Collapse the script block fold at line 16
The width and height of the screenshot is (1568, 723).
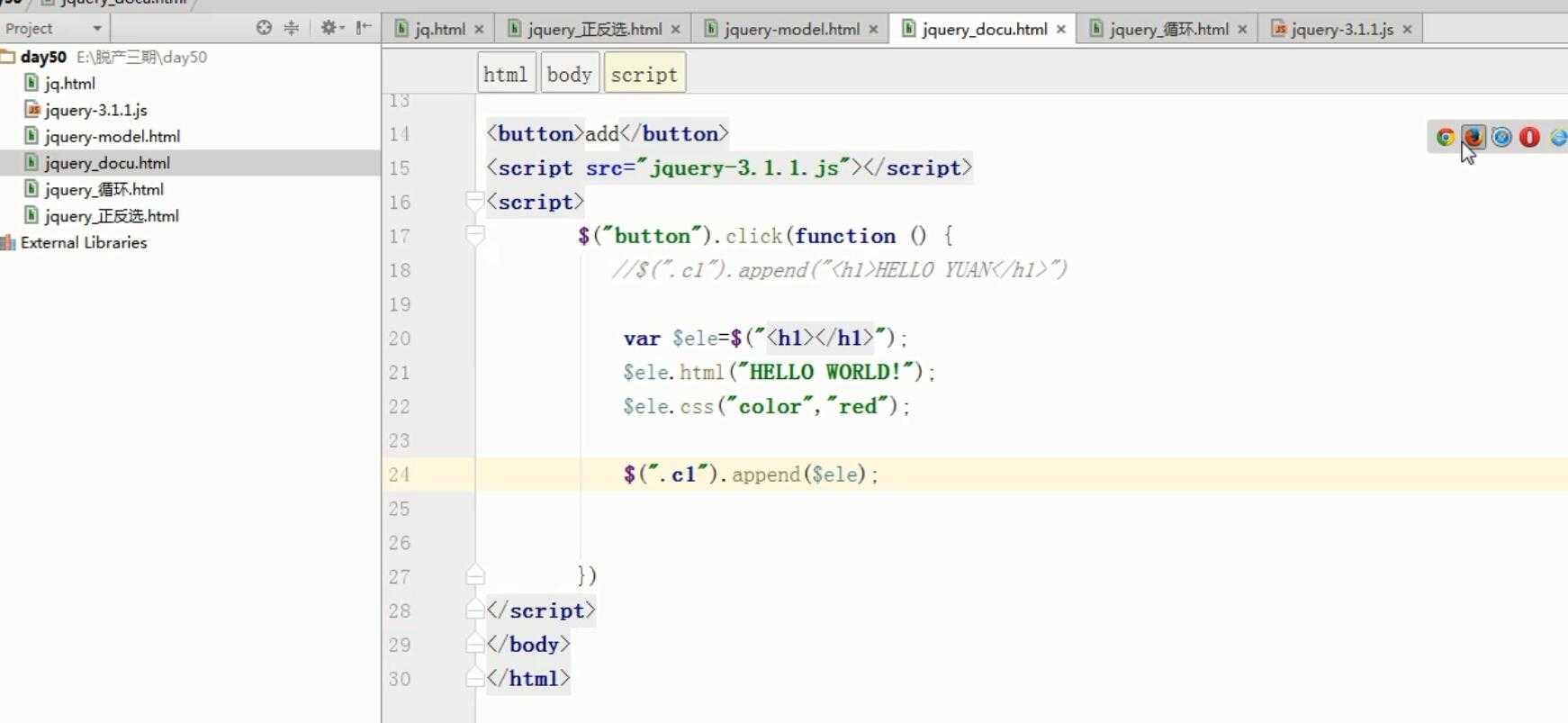point(475,202)
